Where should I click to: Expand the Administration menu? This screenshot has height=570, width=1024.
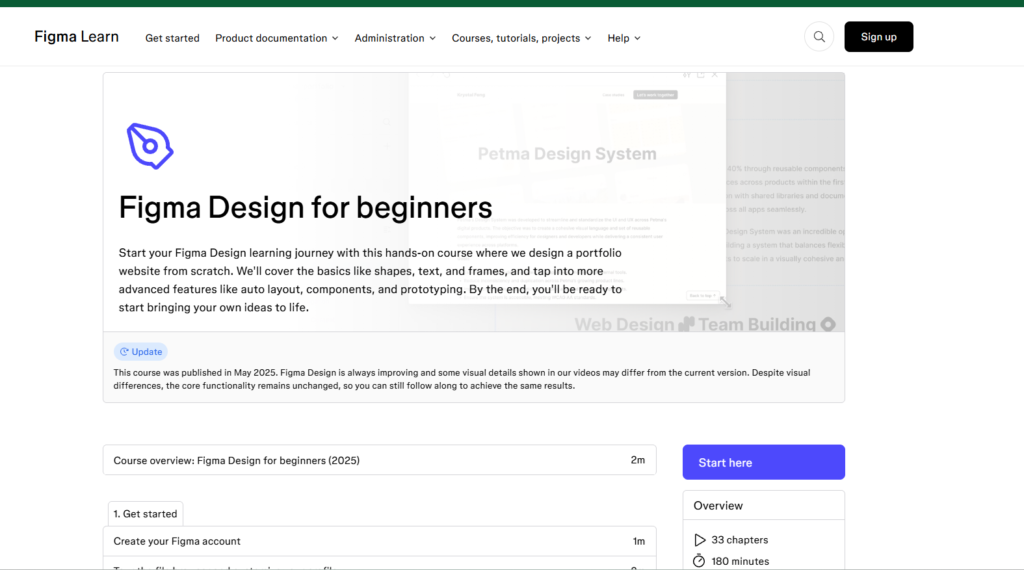[x=395, y=38]
